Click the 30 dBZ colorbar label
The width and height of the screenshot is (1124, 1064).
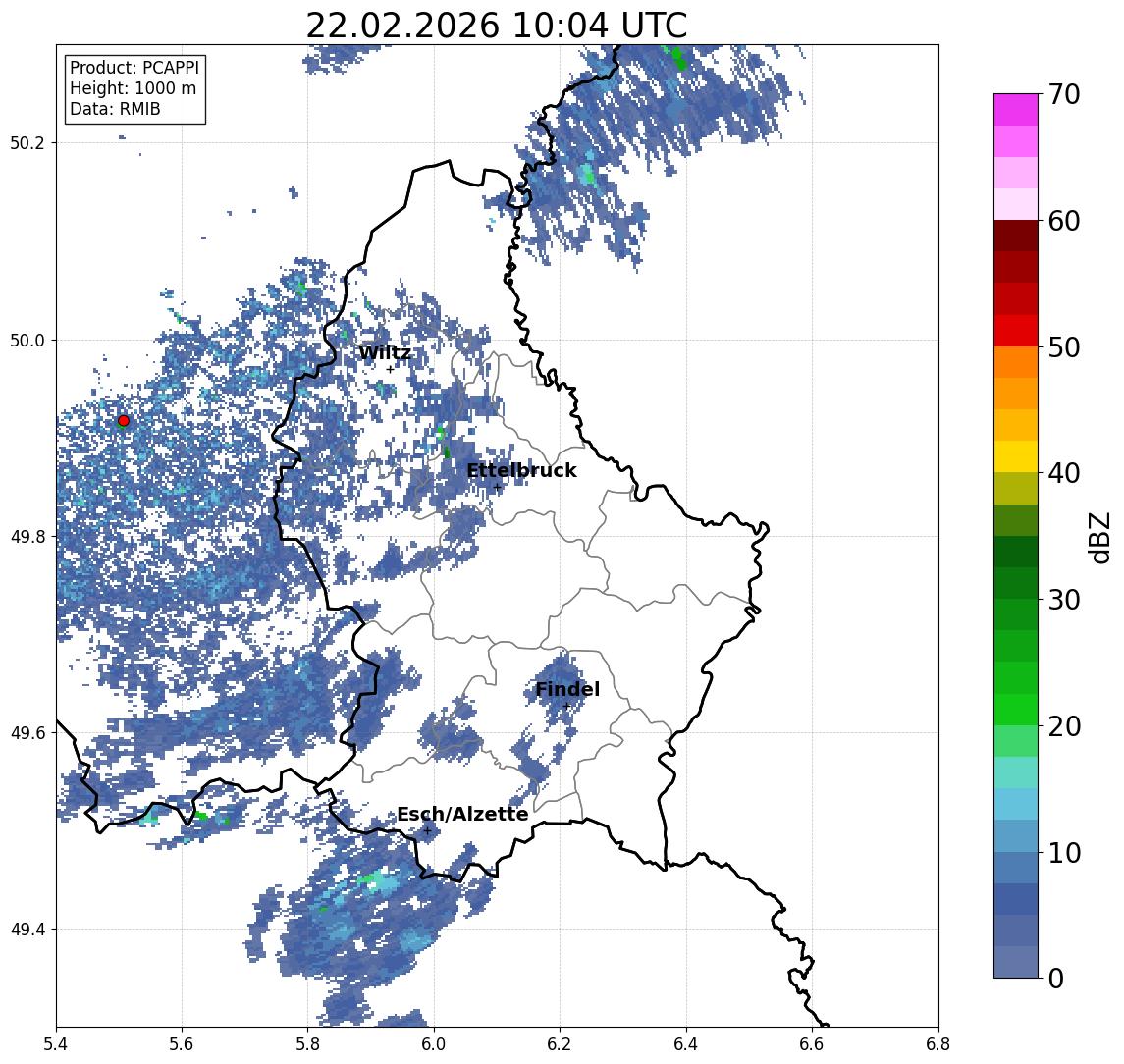click(x=1064, y=600)
